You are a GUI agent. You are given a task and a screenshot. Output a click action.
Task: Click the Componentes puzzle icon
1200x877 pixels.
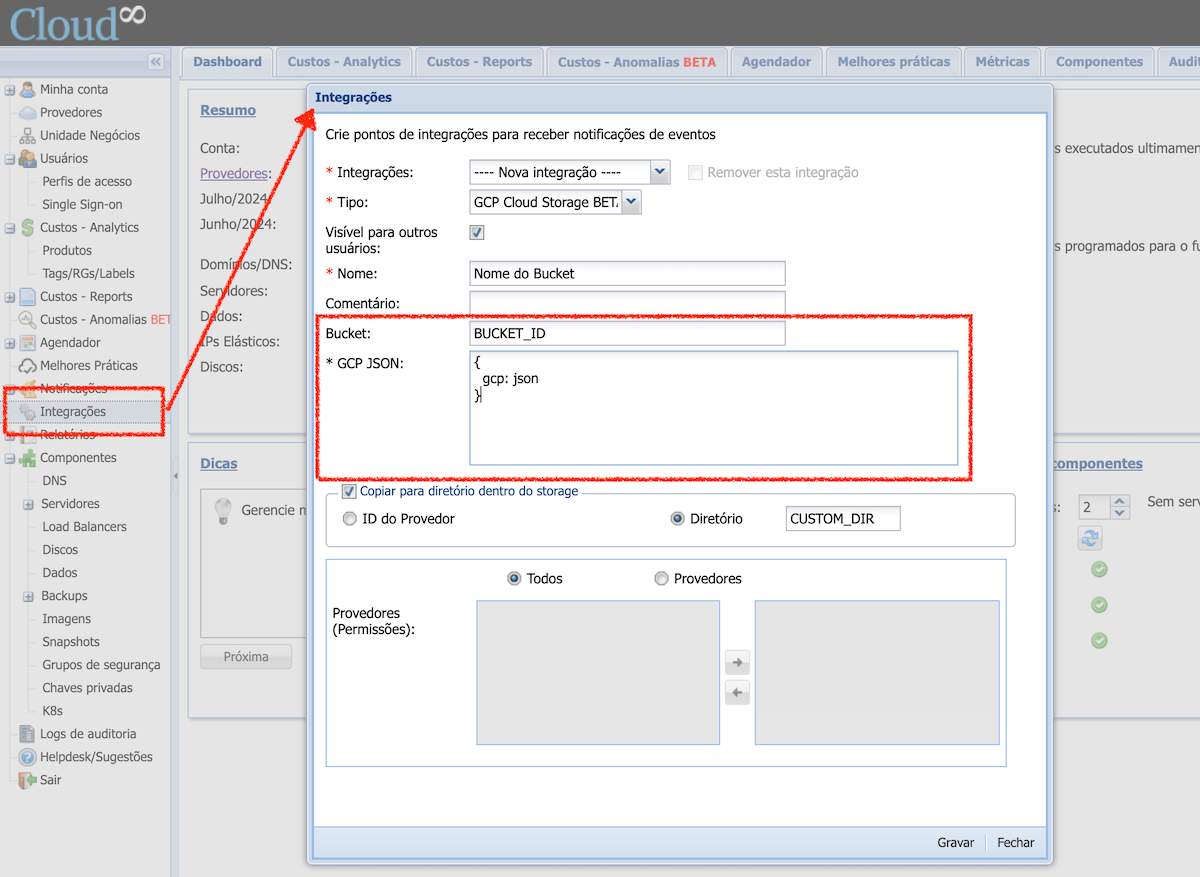(x=28, y=457)
